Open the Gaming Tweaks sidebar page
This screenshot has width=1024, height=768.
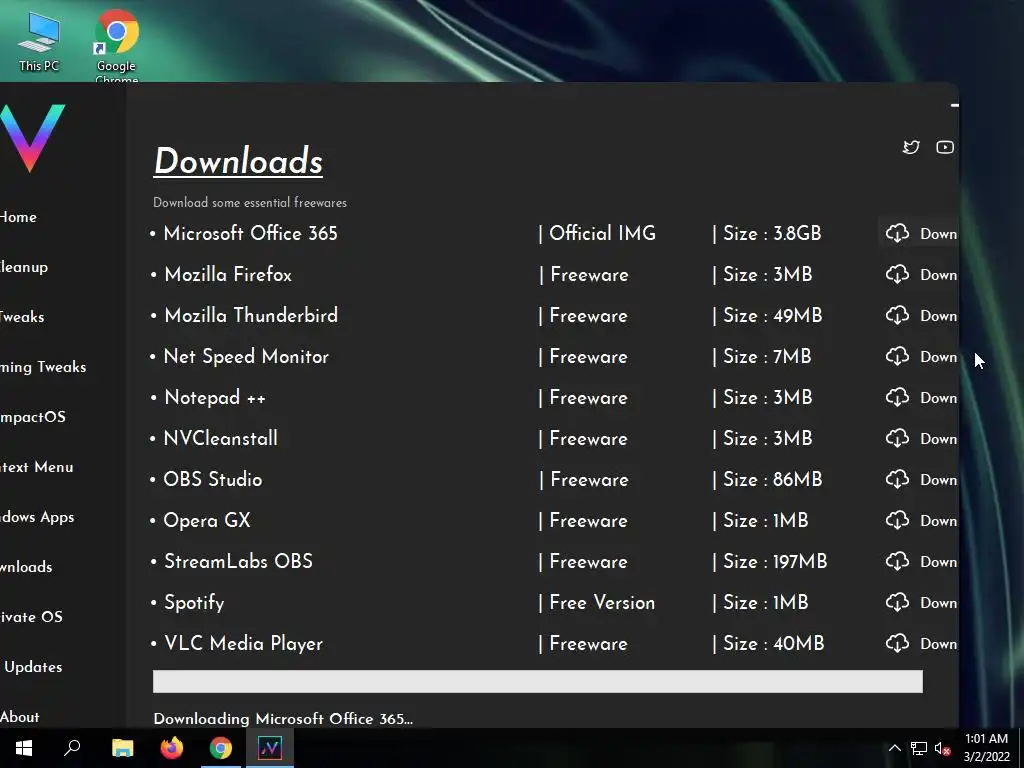click(43, 368)
